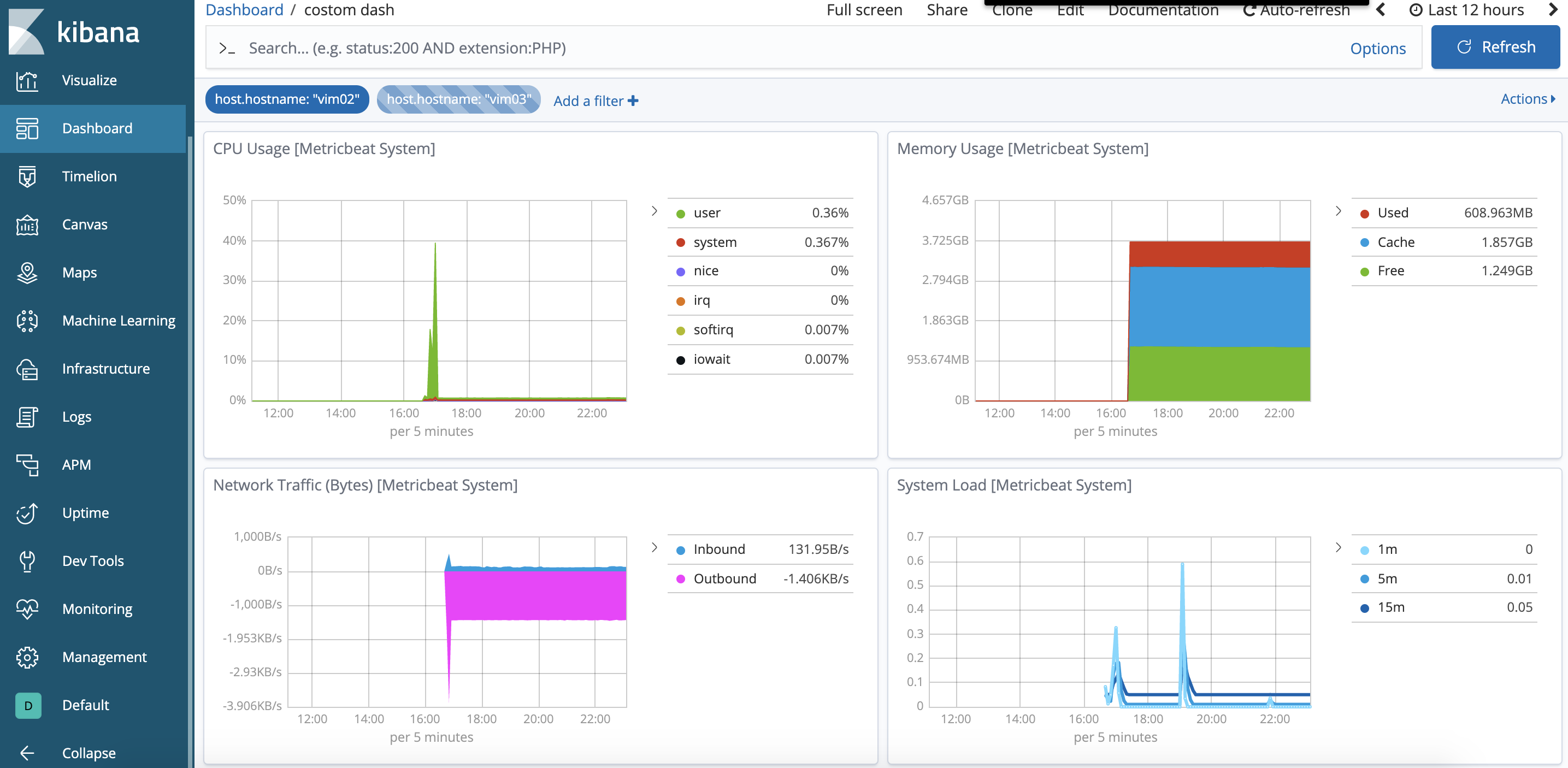
Task: Click the Uptime icon in sidebar
Action: pyautogui.click(x=27, y=511)
